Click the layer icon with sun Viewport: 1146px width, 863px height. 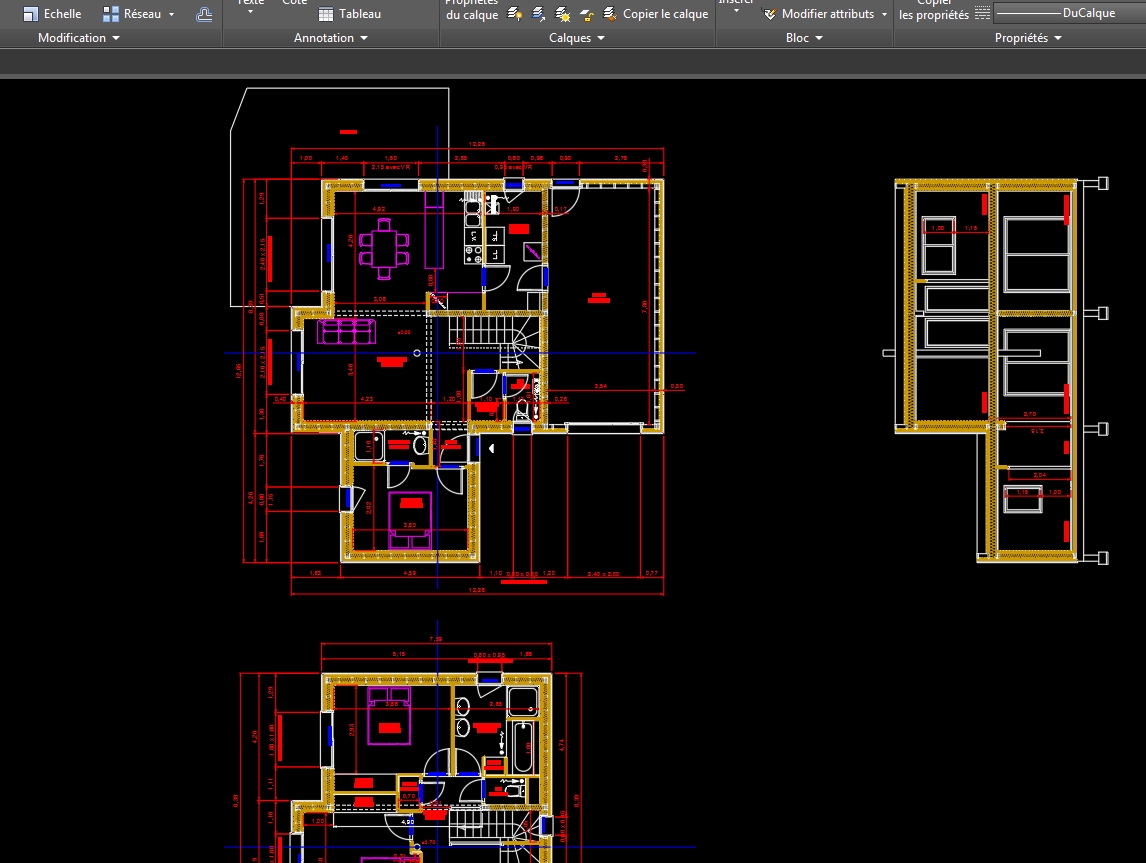click(x=563, y=14)
